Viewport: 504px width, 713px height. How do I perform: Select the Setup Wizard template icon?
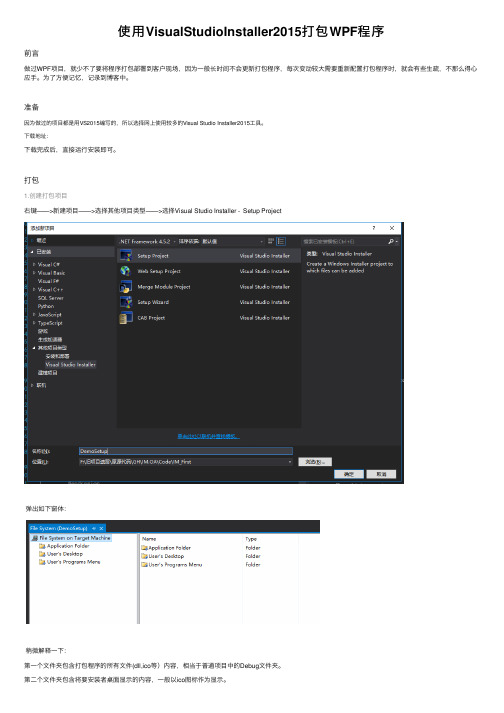(126, 302)
